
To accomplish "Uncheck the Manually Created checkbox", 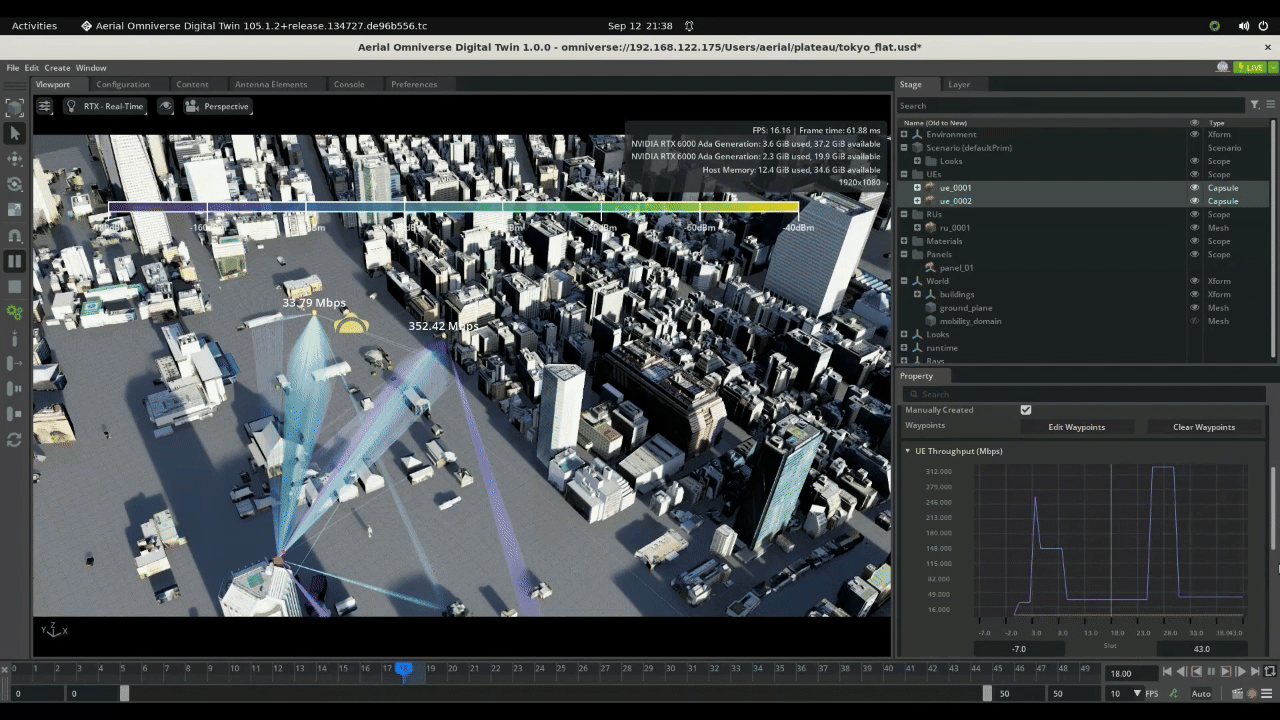I will click(x=1025, y=410).
